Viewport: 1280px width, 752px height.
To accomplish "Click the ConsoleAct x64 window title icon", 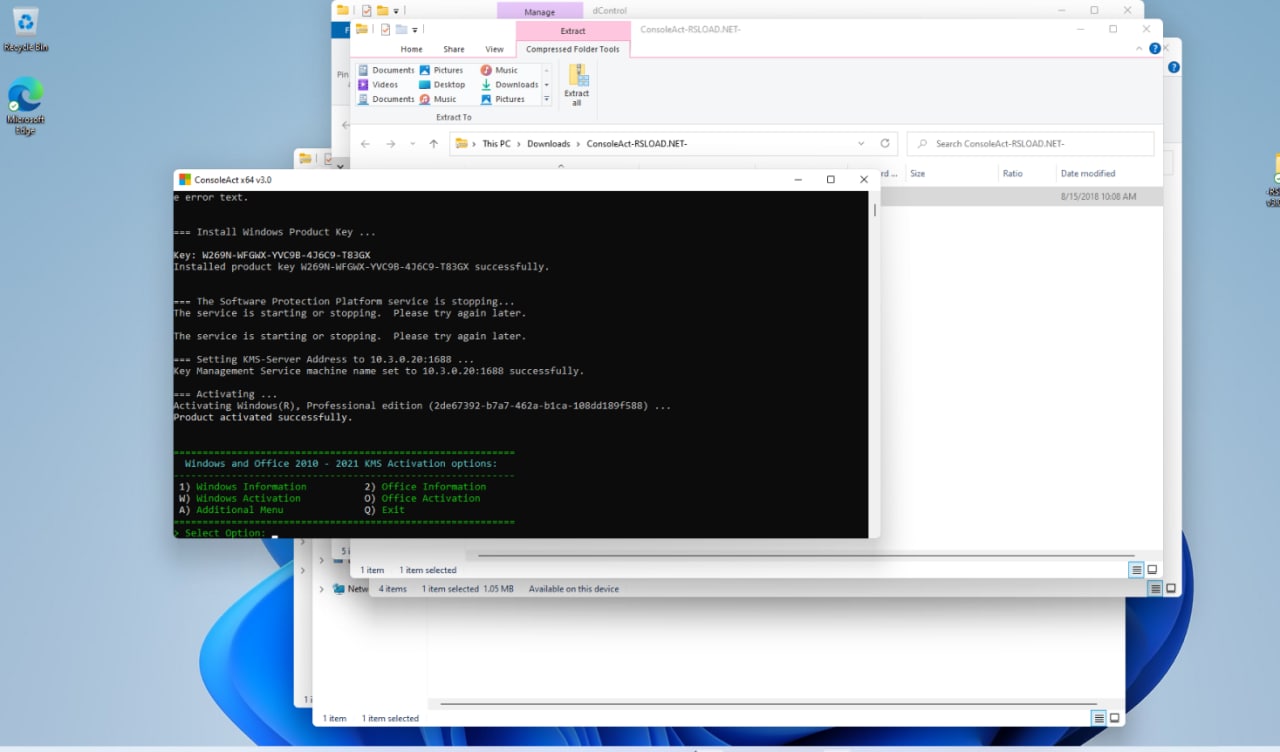I will pos(184,180).
